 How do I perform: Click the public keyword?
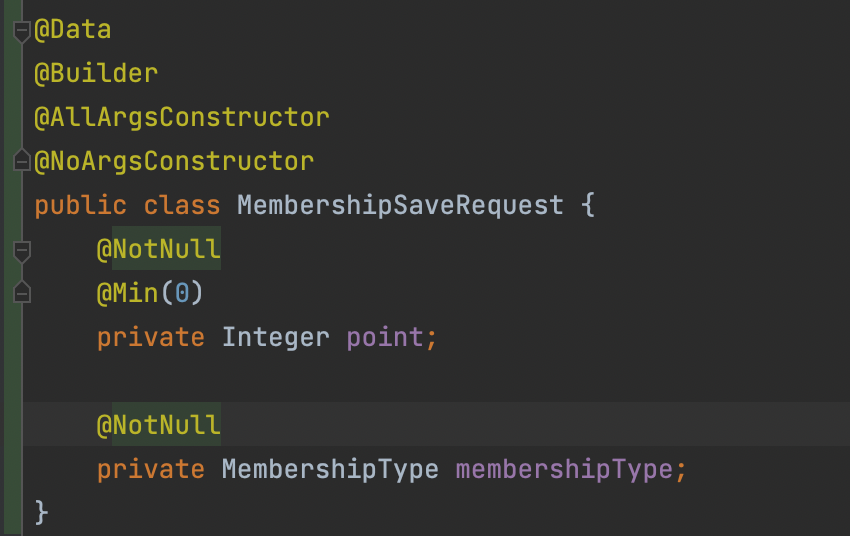coord(80,206)
